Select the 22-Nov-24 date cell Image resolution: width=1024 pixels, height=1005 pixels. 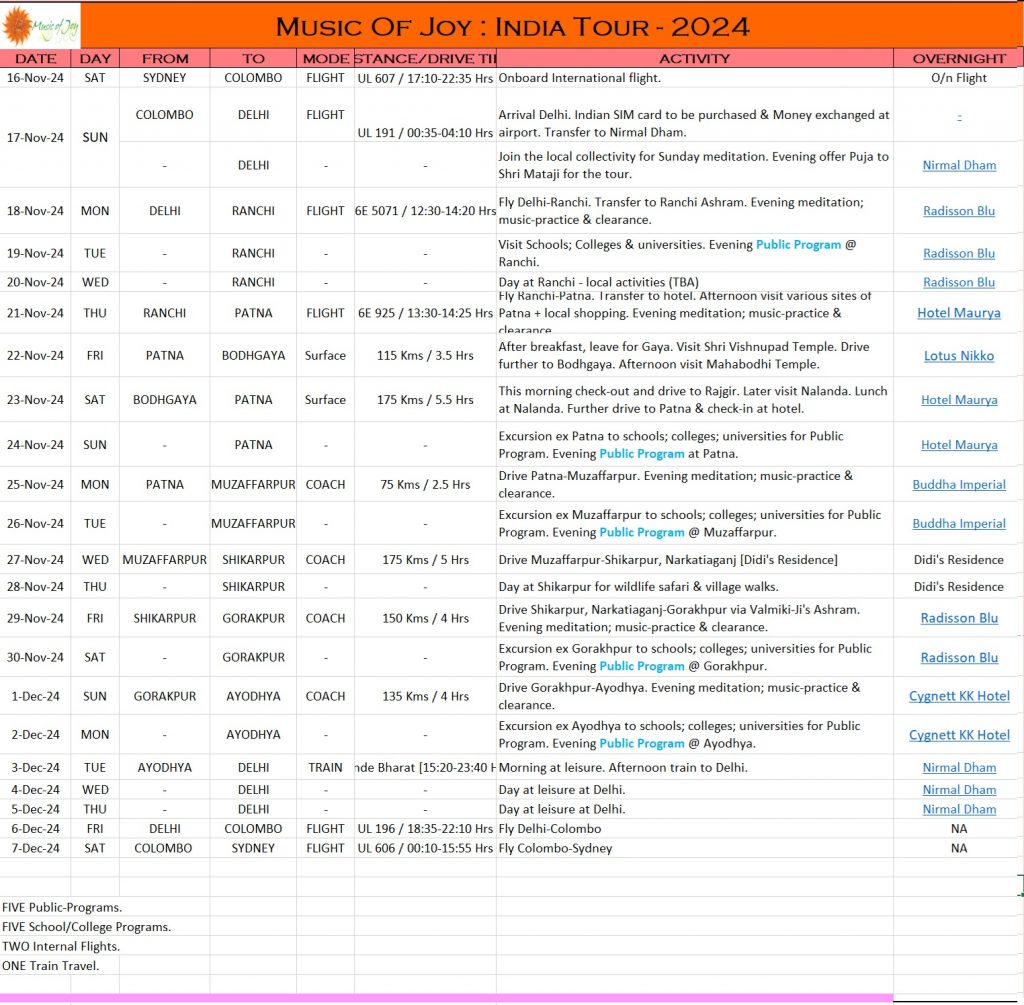pos(36,356)
